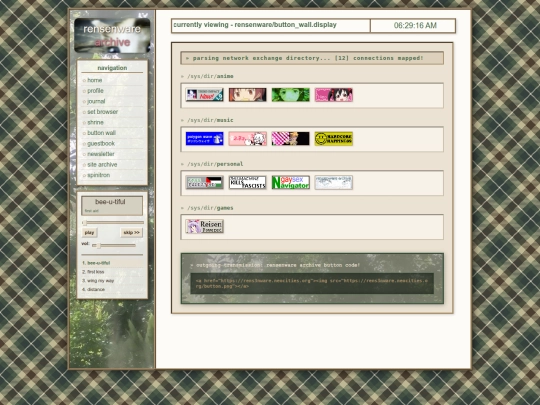Open the Palestine flag personal button
This screenshot has width=540, height=405.
point(205,183)
